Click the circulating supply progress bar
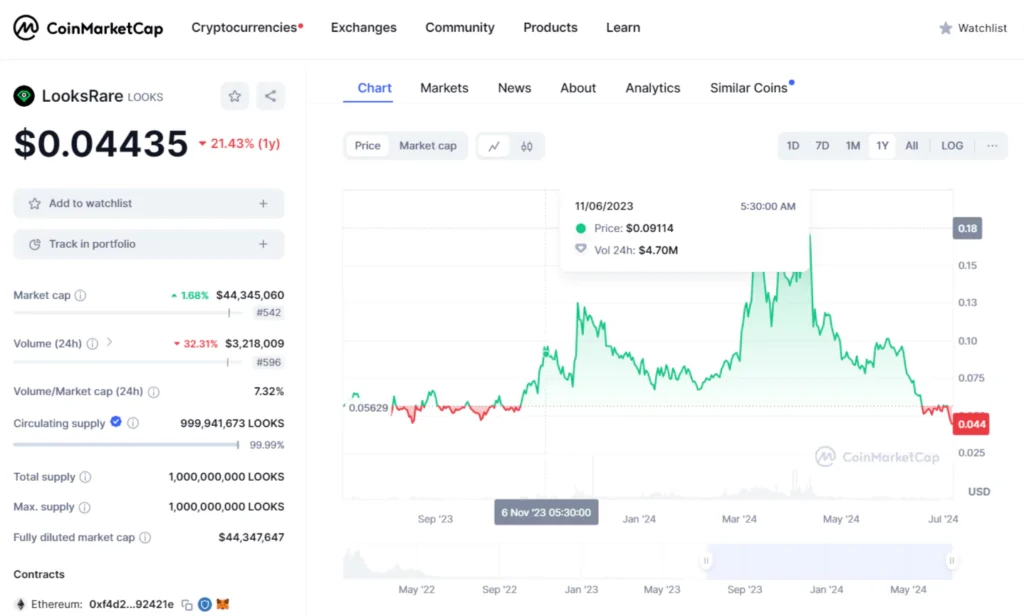The image size is (1024, 616). [126, 445]
